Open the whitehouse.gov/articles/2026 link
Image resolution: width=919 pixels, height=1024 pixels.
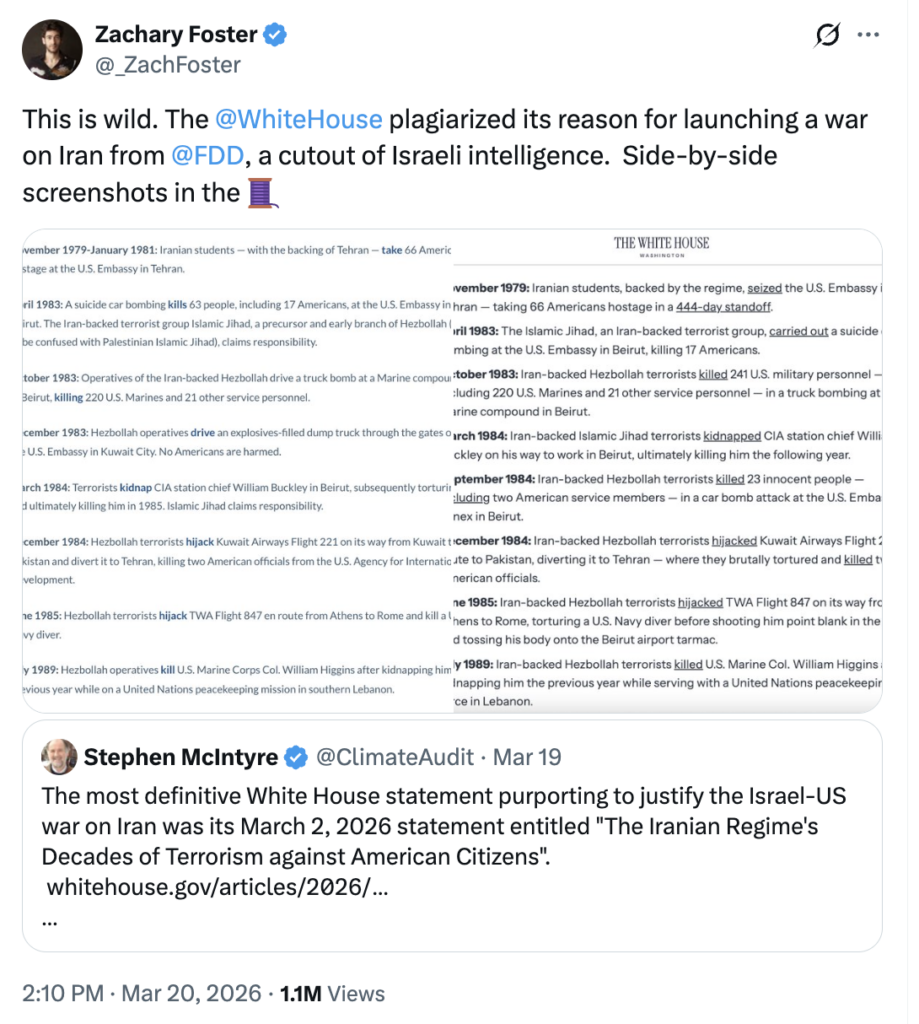coord(218,887)
